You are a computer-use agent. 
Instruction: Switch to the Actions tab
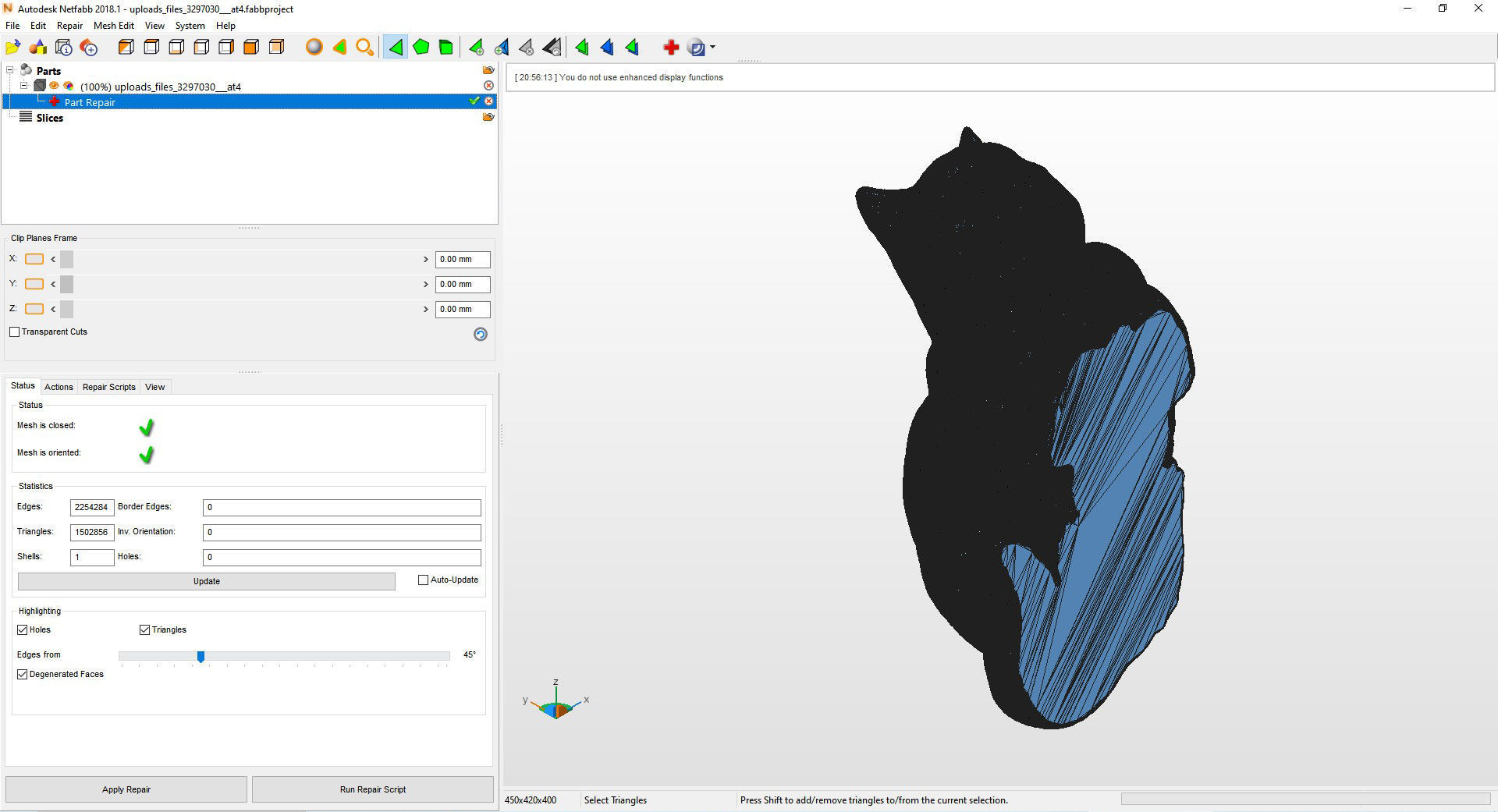coord(59,387)
